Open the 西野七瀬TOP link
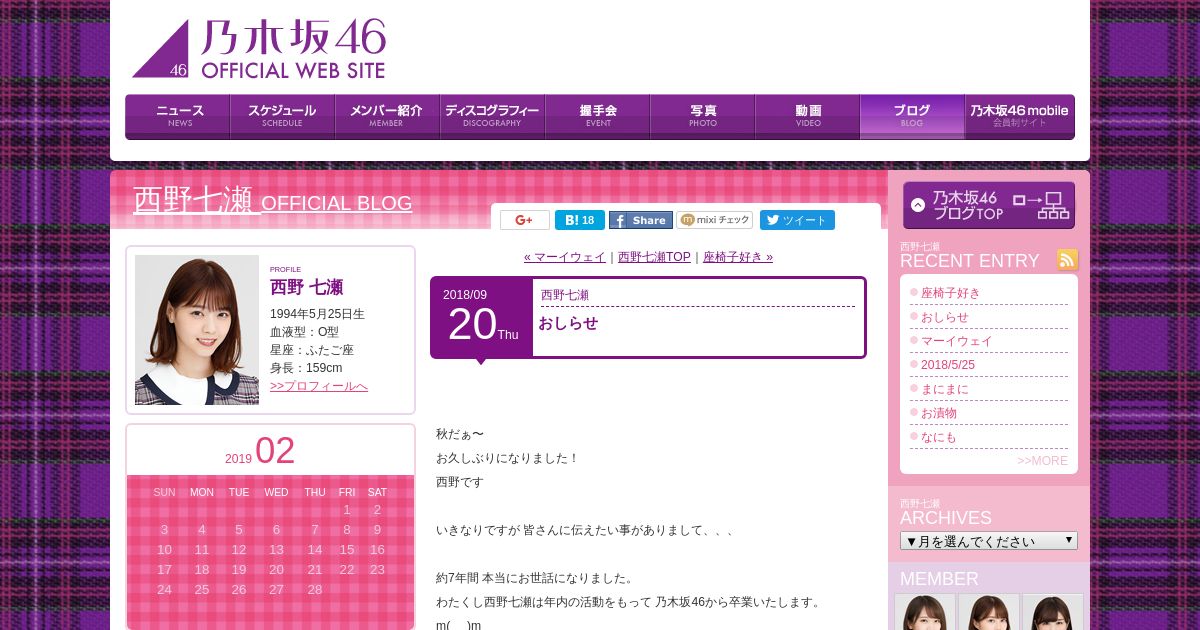 654,257
